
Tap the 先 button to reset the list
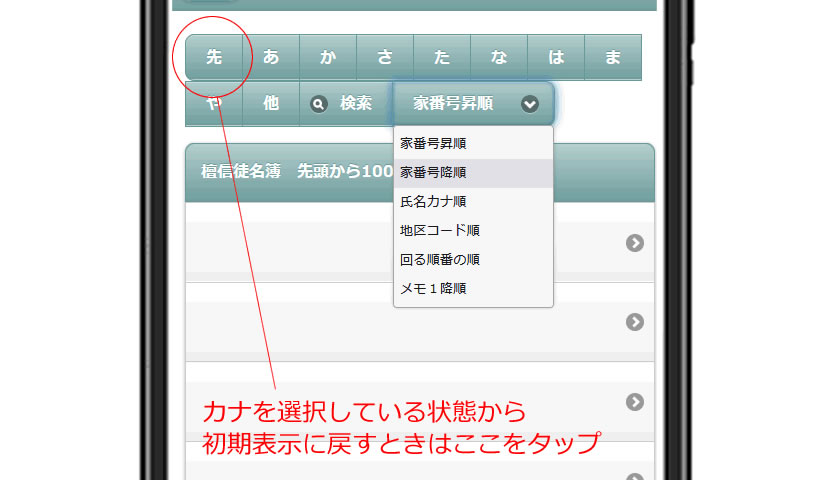pyautogui.click(x=214, y=57)
